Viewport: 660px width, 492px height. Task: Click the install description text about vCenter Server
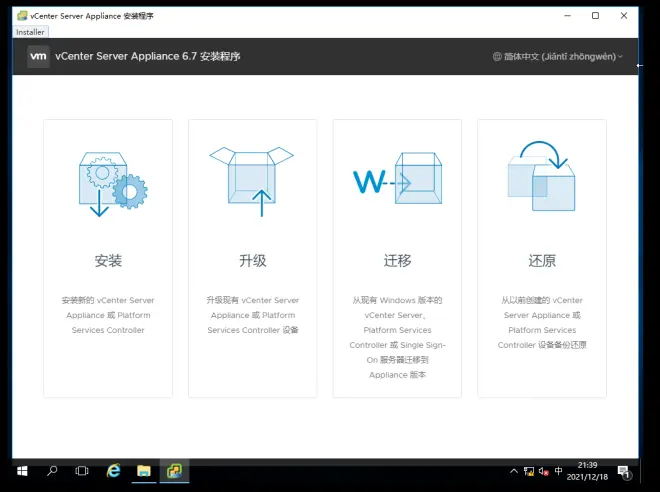pos(108,315)
